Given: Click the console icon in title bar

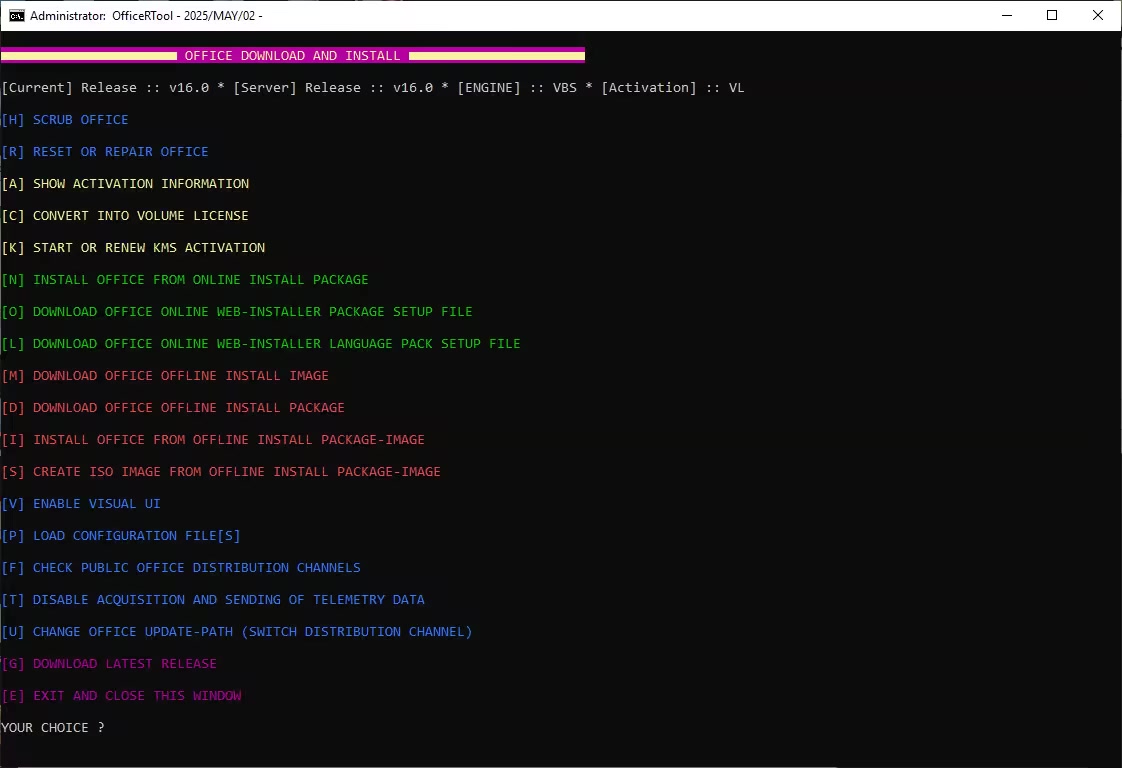Looking at the screenshot, I should tap(16, 16).
